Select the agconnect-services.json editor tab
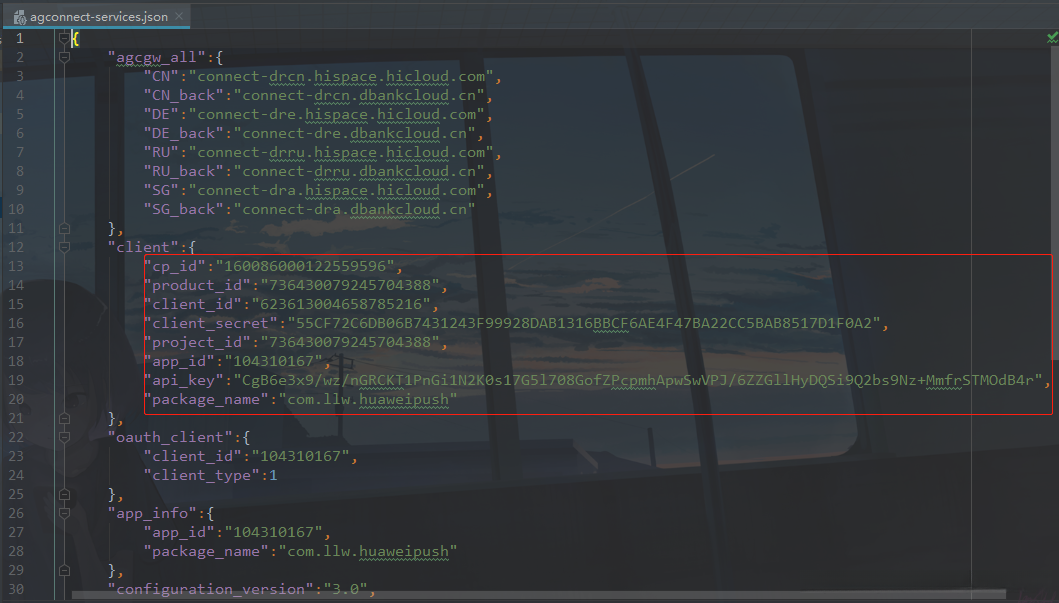 [98, 16]
